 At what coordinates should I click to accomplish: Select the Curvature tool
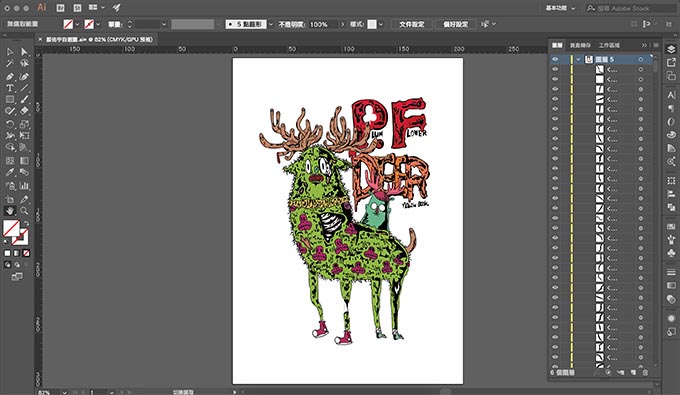coord(24,77)
